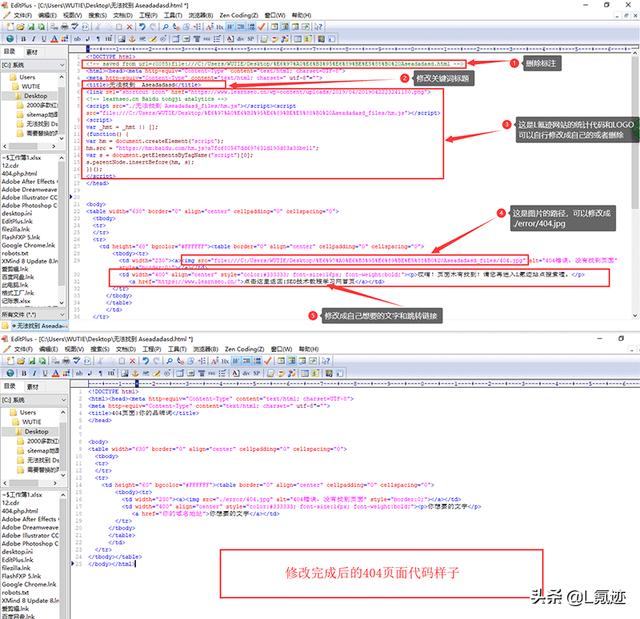Select WUTIE folder in bottom window tree
Viewport: 640px width, 619px height.
click(x=31, y=422)
